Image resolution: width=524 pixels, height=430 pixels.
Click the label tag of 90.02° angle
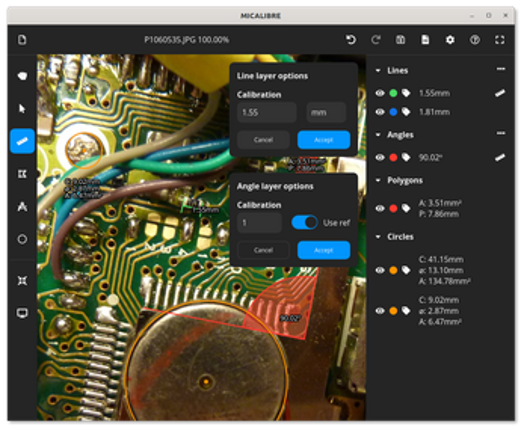(406, 157)
